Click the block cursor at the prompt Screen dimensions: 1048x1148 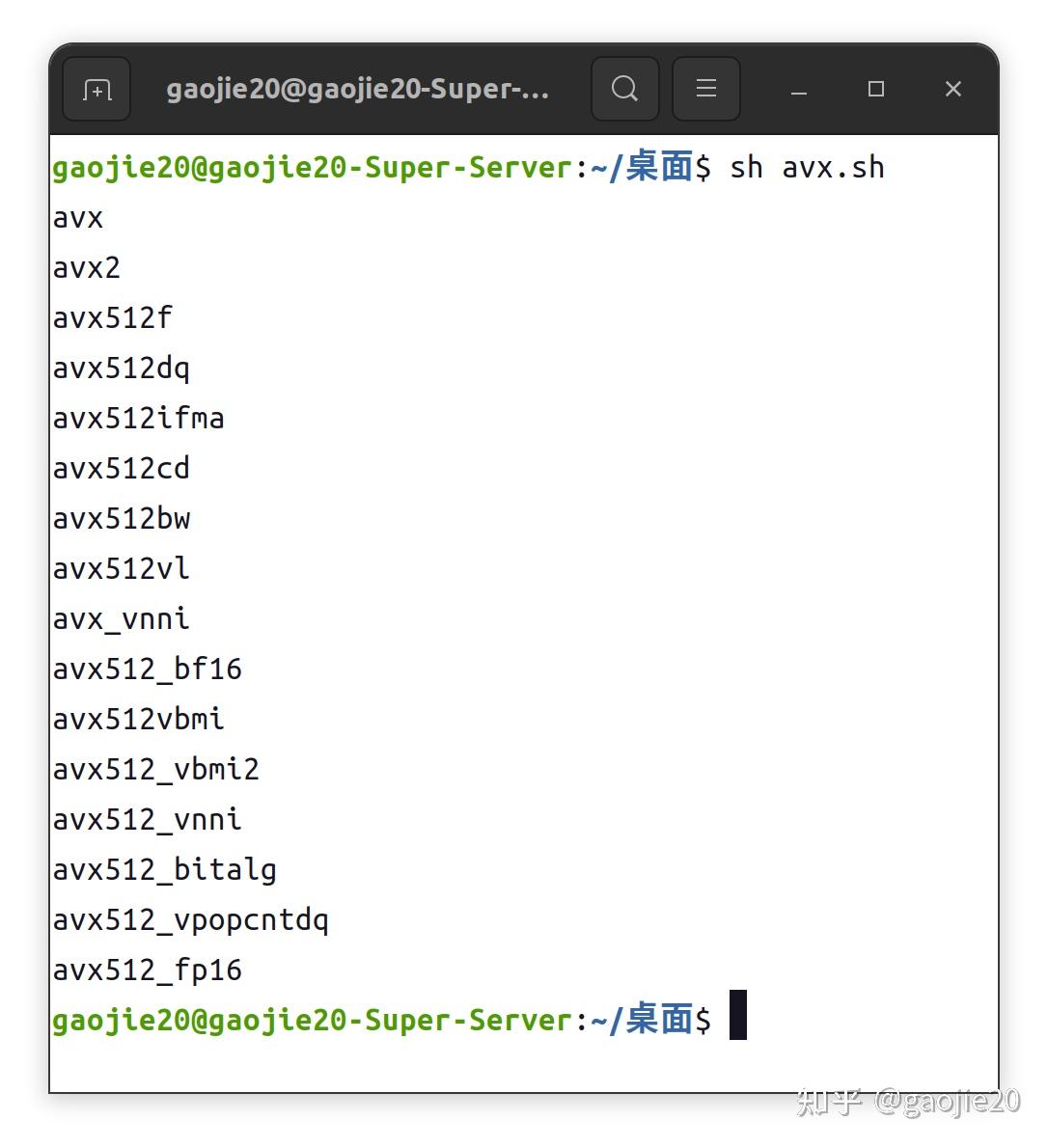click(x=738, y=1015)
